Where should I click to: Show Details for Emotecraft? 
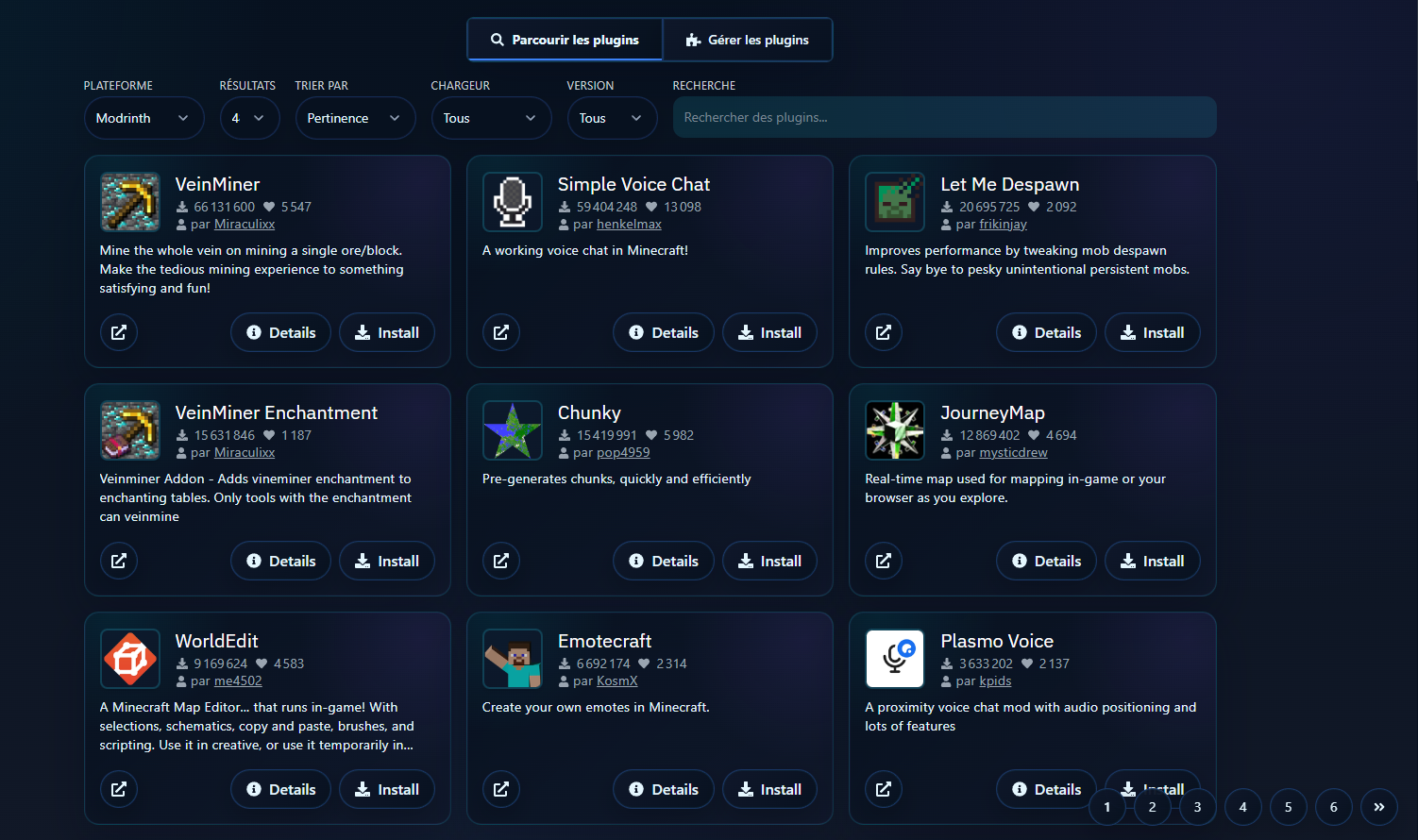664,789
